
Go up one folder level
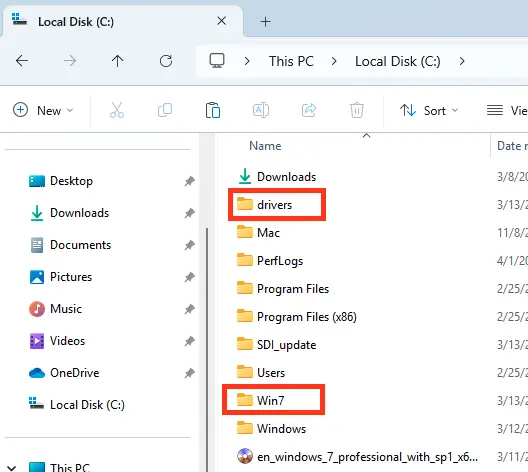[118, 61]
